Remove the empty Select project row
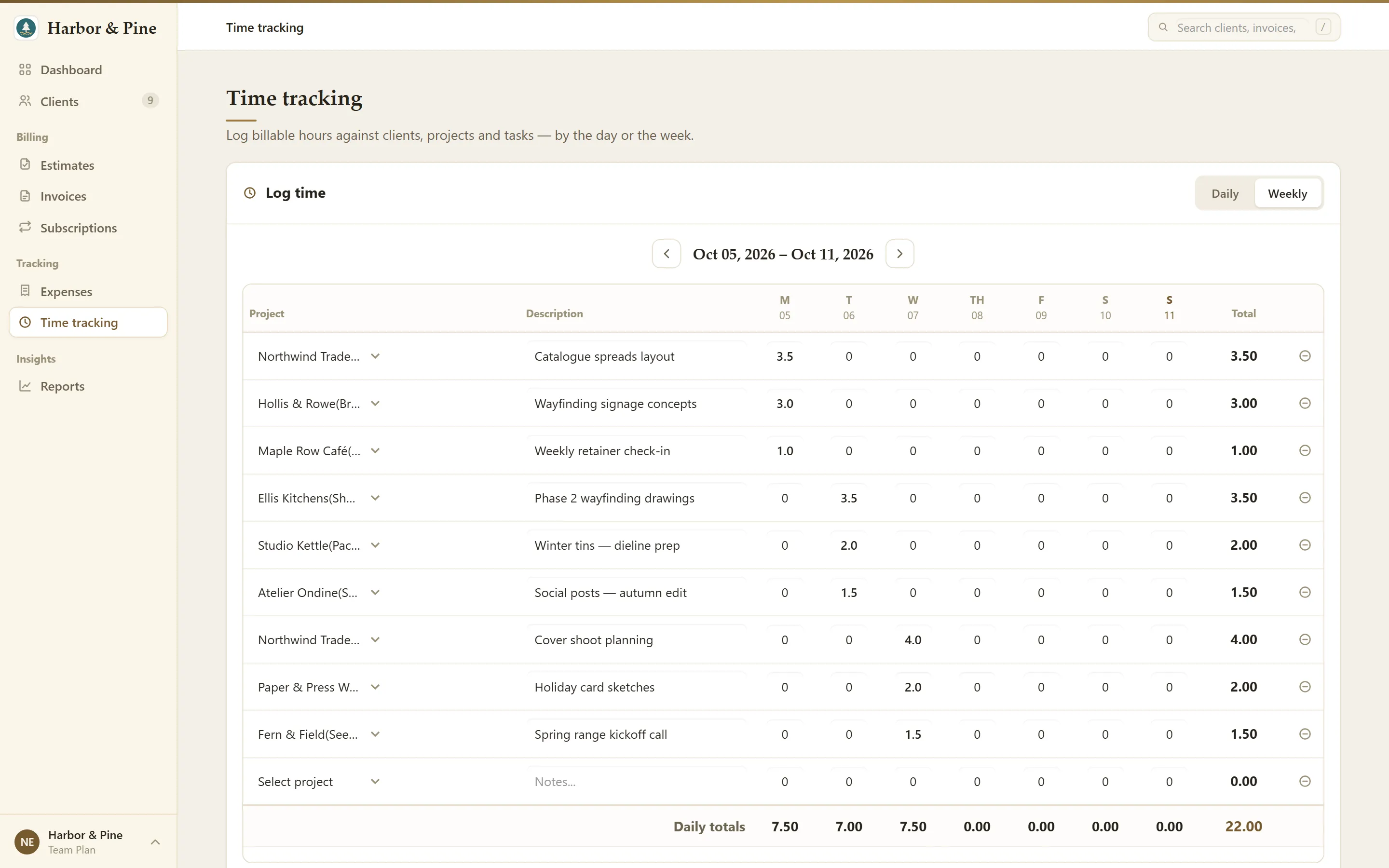The image size is (1389, 868). click(x=1305, y=781)
